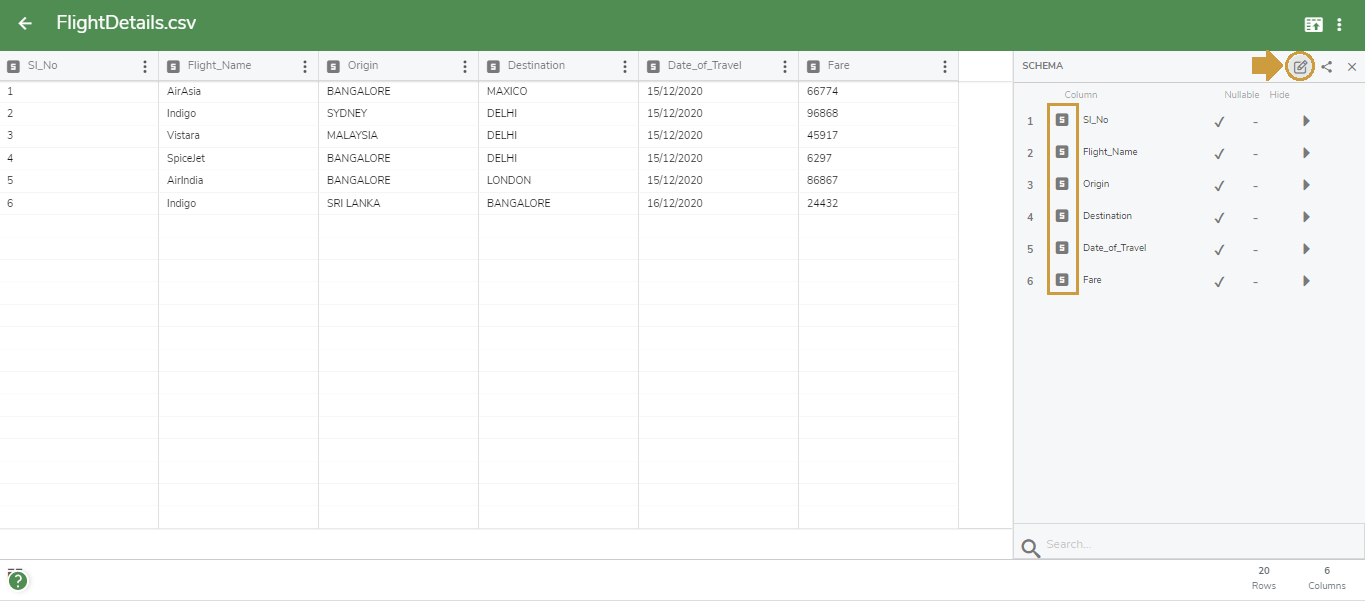The height and width of the screenshot is (603, 1365).
Task: Select the string type icon beside SI_No
Action: tap(1062, 119)
